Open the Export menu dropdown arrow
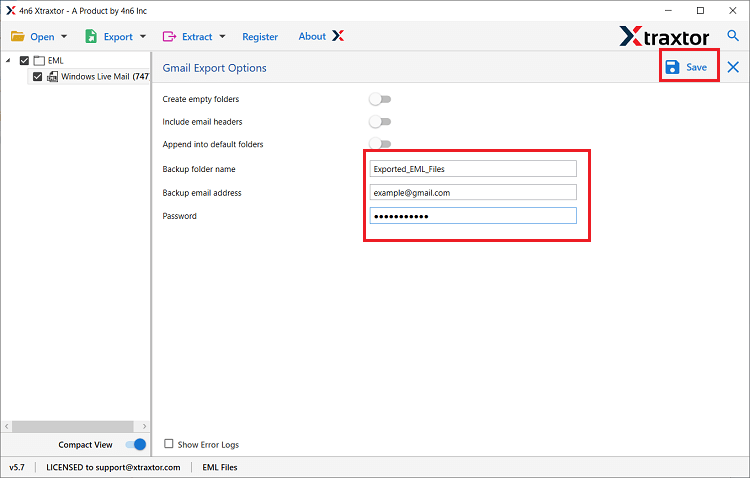 143,36
